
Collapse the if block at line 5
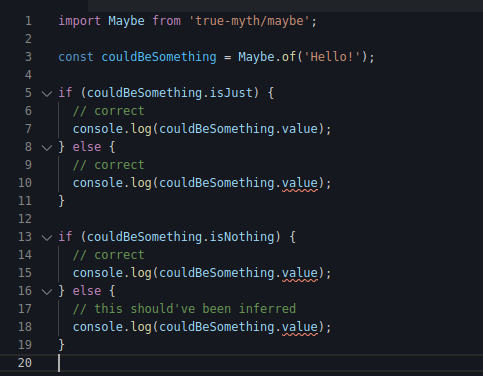[x=47, y=94]
